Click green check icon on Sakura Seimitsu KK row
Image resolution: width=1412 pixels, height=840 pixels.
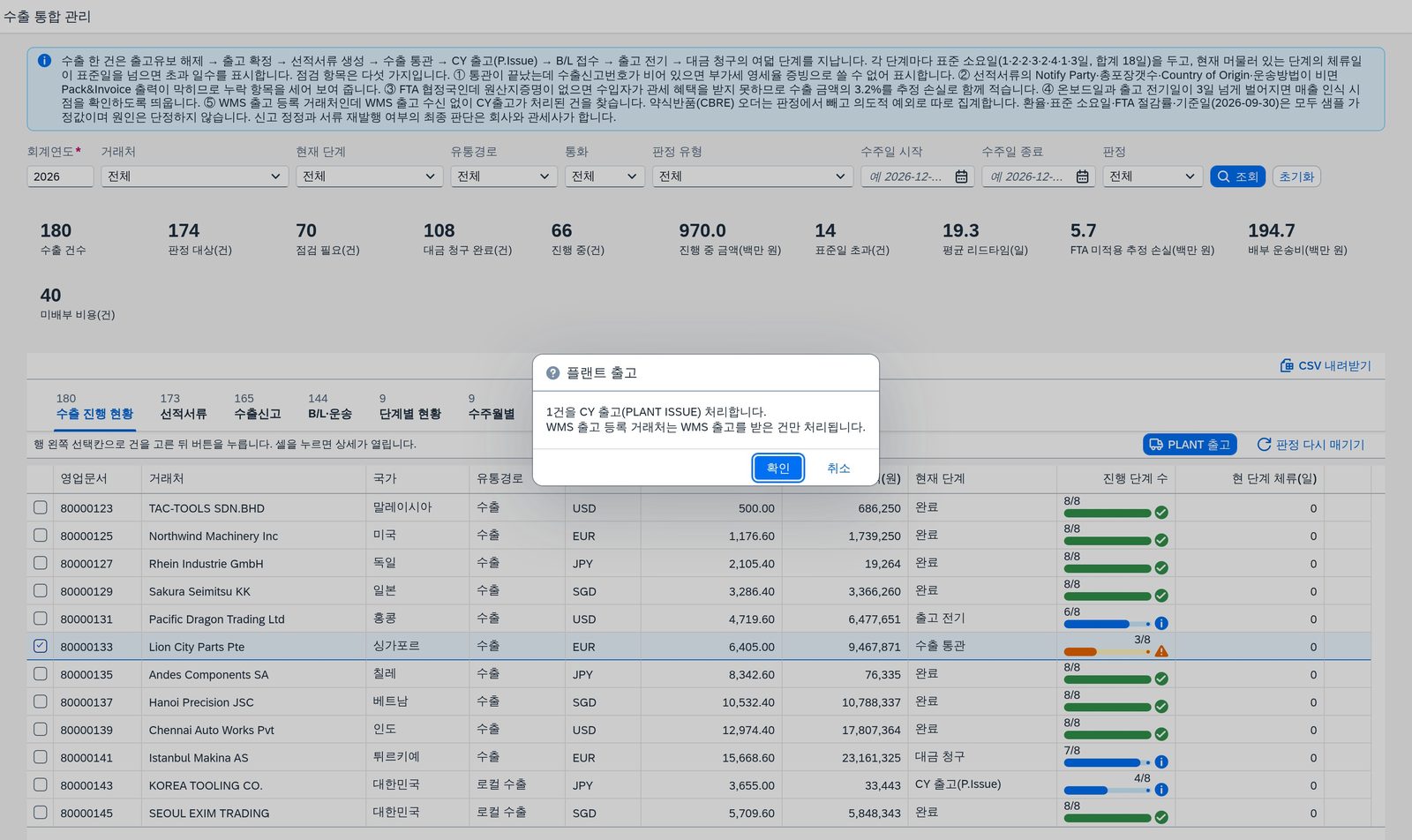1161,596
